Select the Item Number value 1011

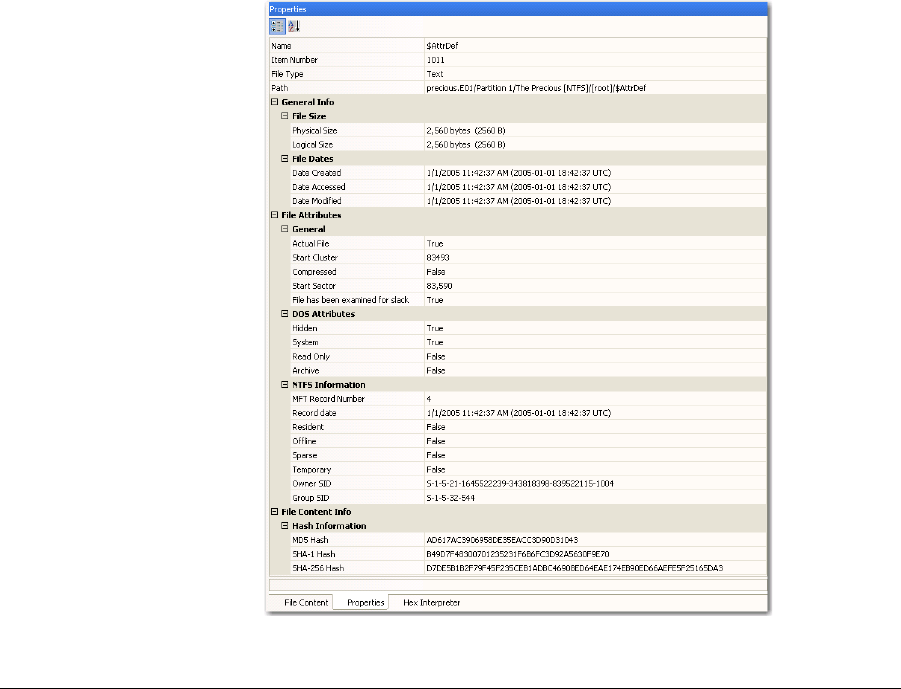click(x=436, y=60)
